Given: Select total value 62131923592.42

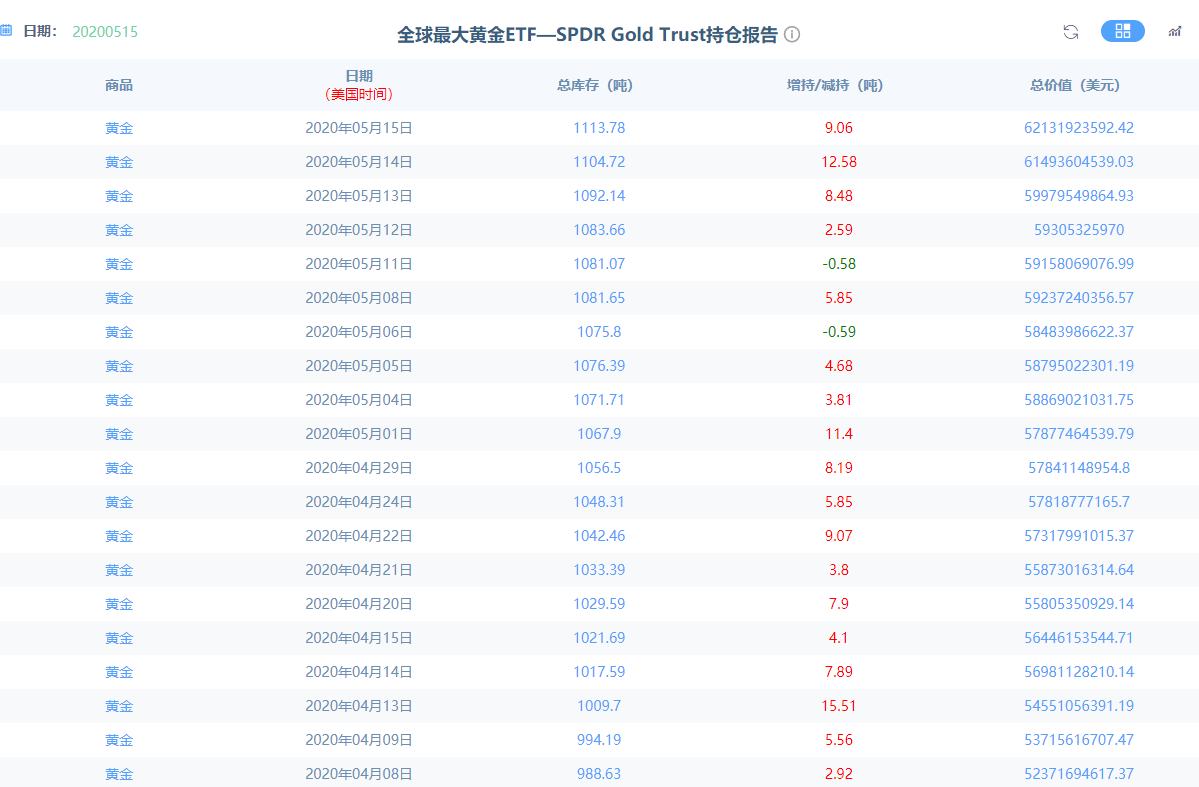Looking at the screenshot, I should pyautogui.click(x=1079, y=128).
